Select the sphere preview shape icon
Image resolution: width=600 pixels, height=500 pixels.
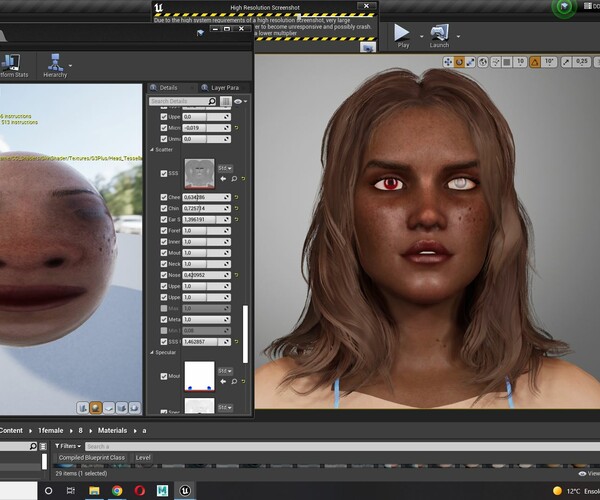(x=96, y=408)
